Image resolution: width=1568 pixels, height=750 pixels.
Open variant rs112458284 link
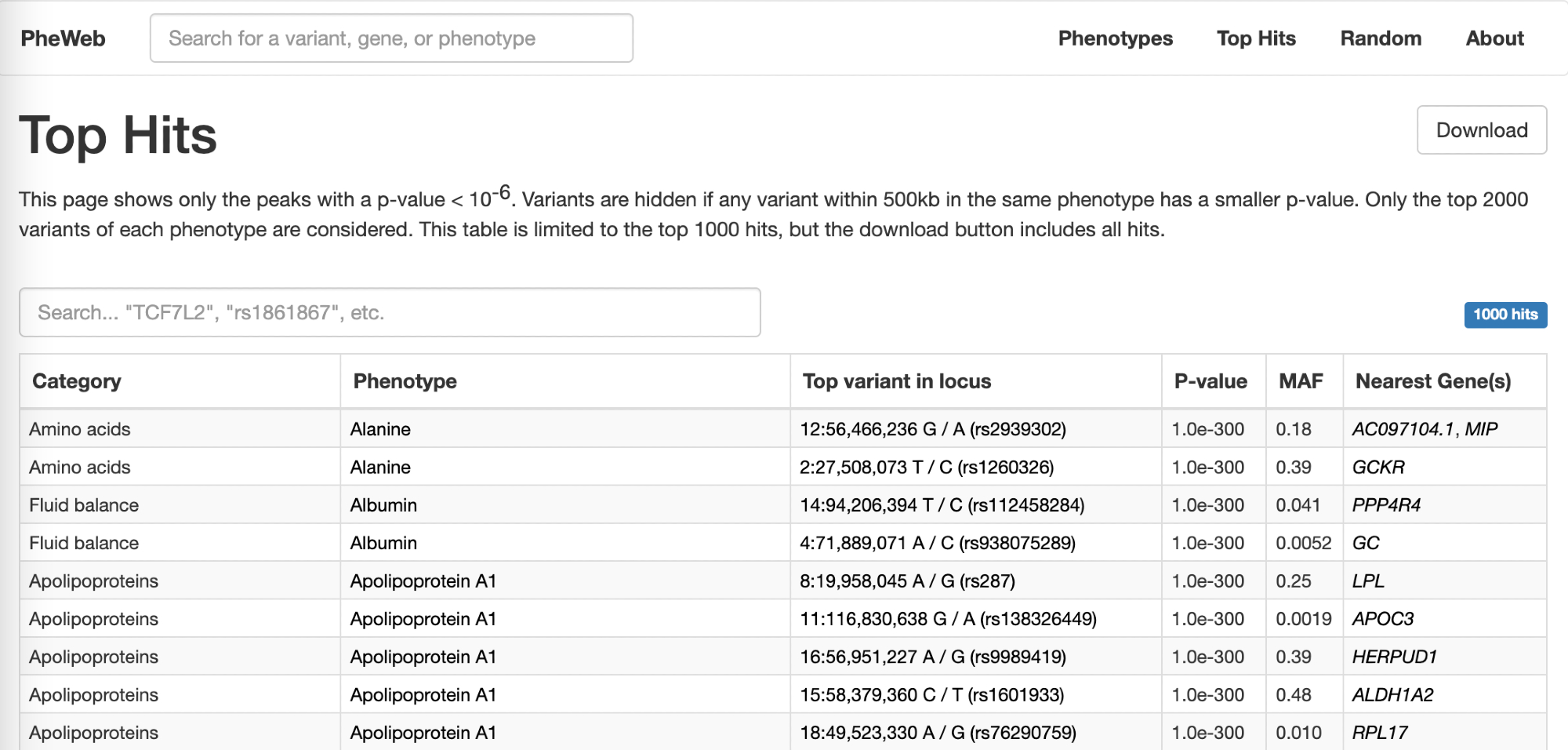942,505
